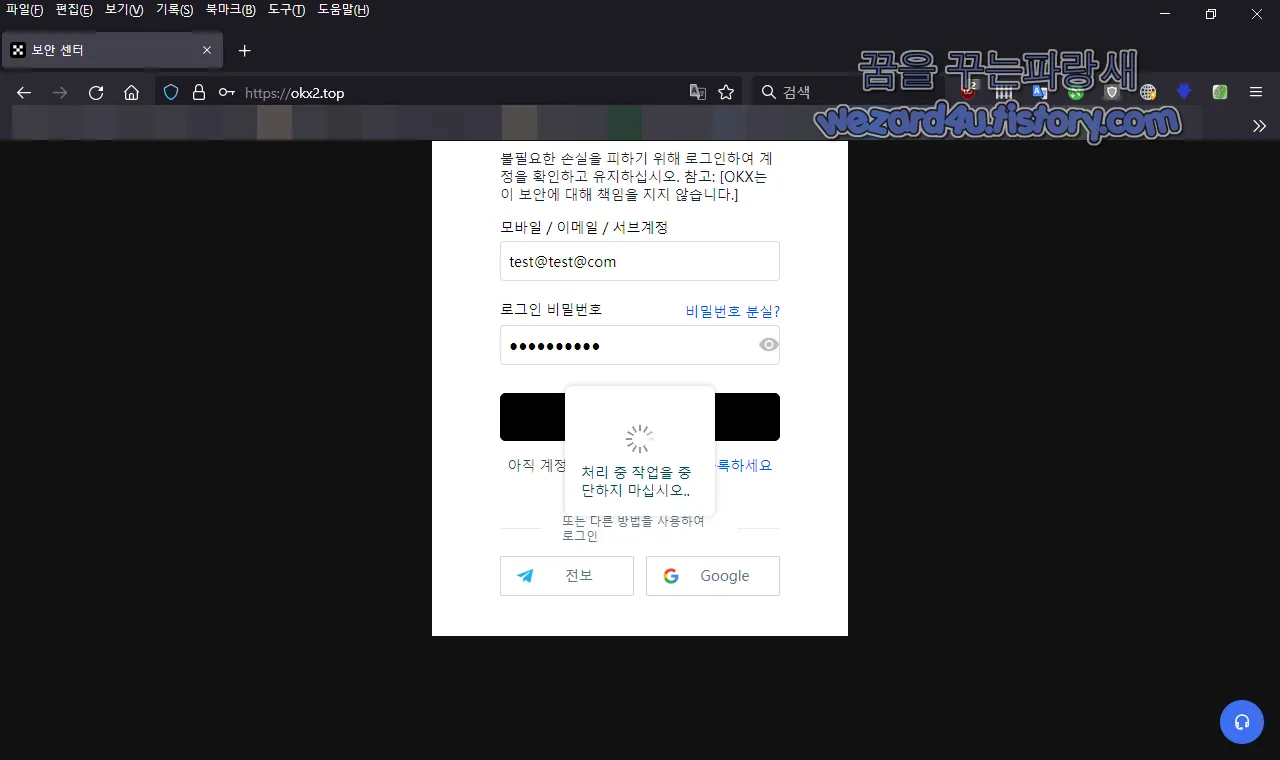This screenshot has width=1280, height=760.
Task: Go to homepage with the Home icon
Action: coord(131,91)
